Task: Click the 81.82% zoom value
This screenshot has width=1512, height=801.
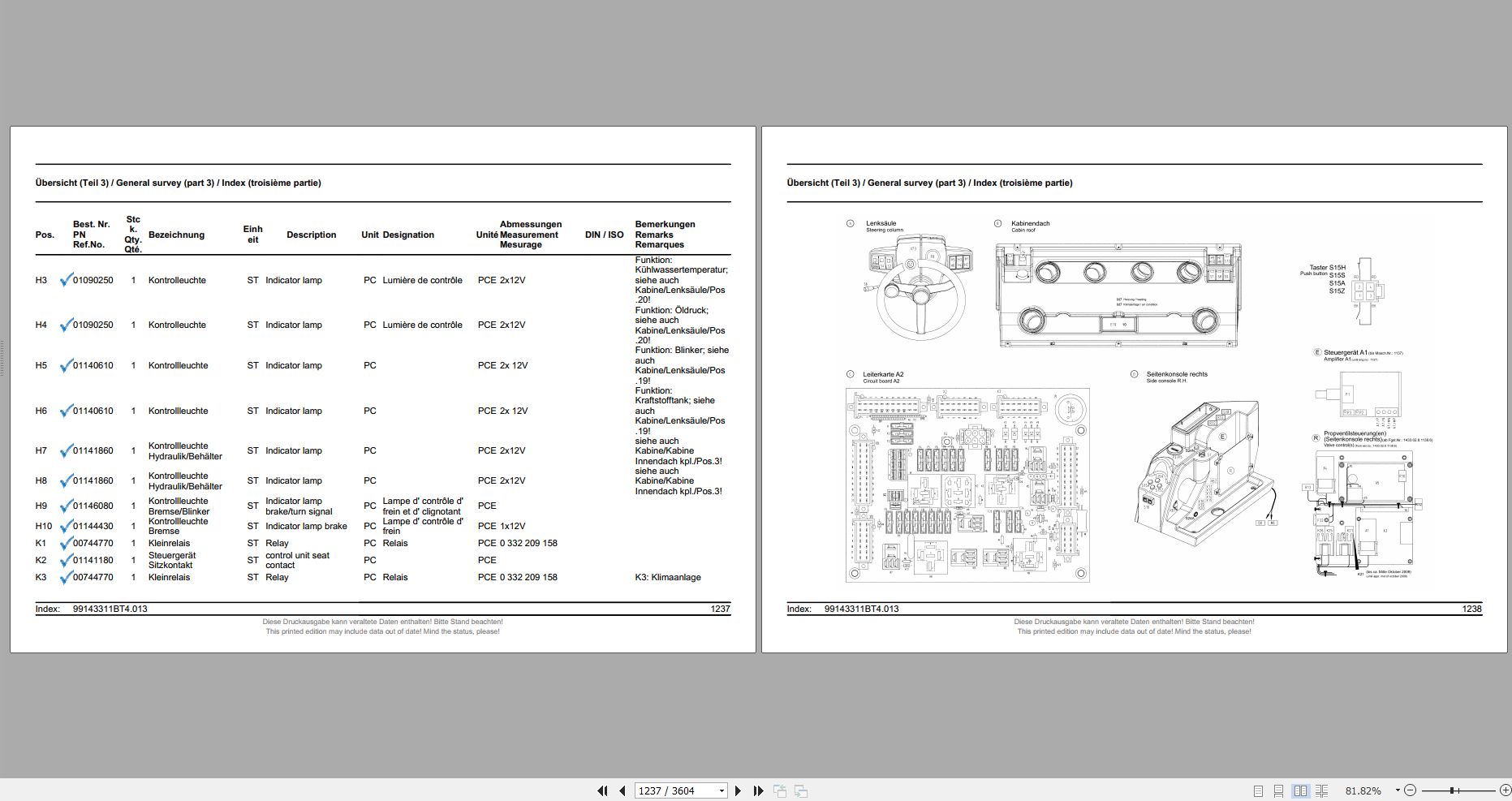Action: coord(1363,790)
